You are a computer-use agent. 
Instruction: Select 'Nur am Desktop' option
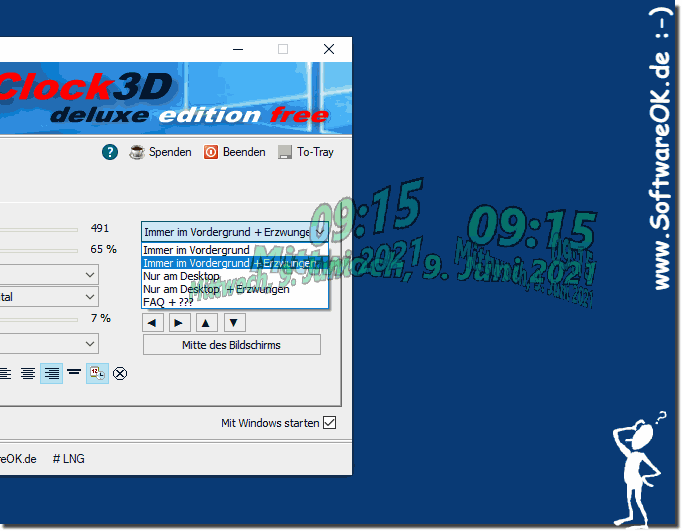coord(235,276)
